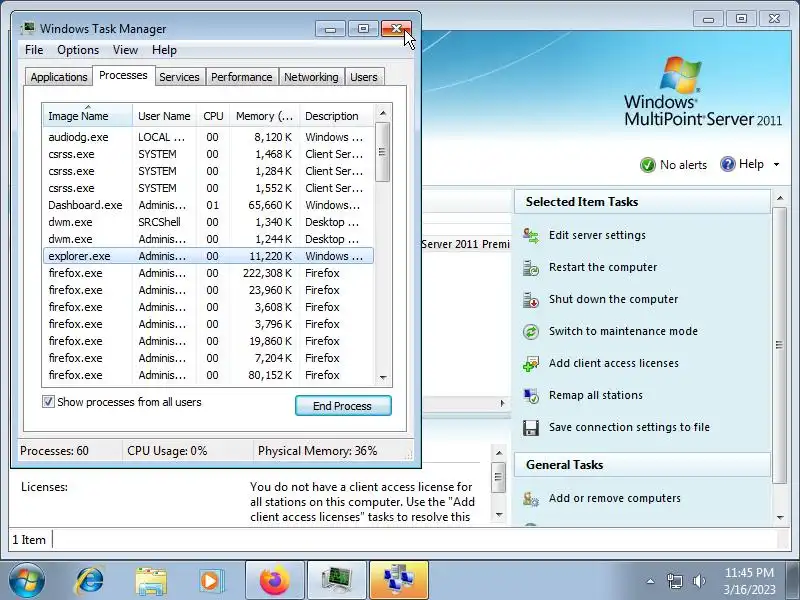Click the taskbar clock showing 11:45 PM
Viewport: 800px width, 600px height.
pos(749,581)
